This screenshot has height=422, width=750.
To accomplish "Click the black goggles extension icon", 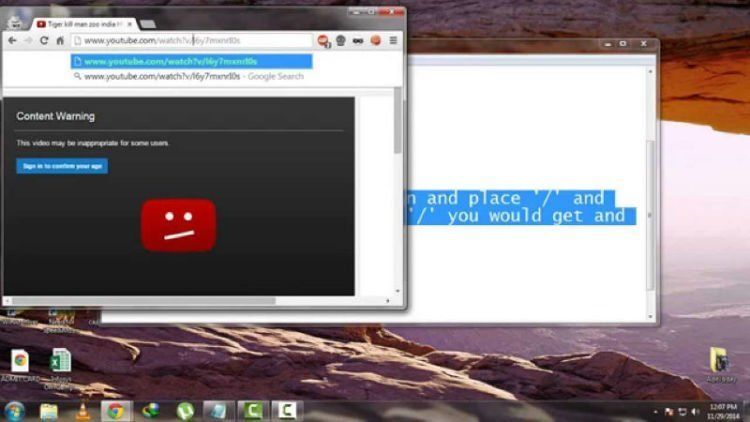I will tap(358, 41).
